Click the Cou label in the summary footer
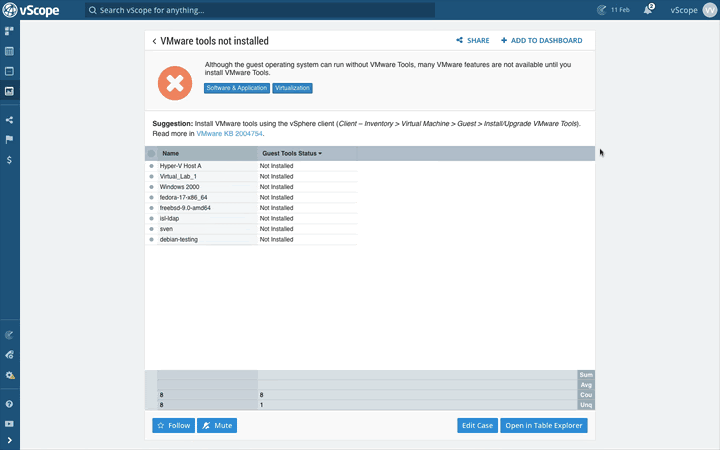This screenshot has height=450, width=720. coord(586,395)
